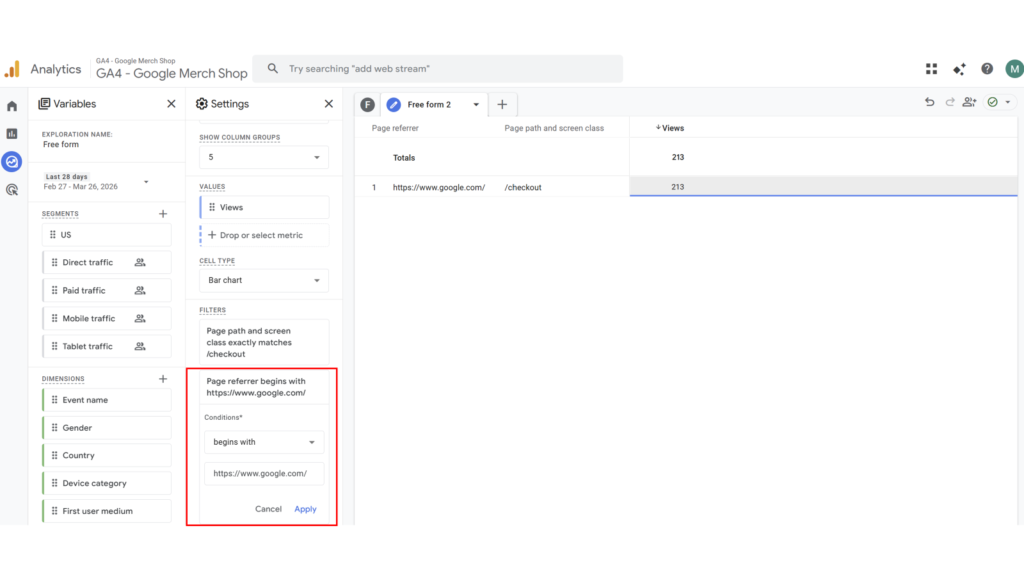Select the Free form 2 tab
The height and width of the screenshot is (576, 1024).
429,105
